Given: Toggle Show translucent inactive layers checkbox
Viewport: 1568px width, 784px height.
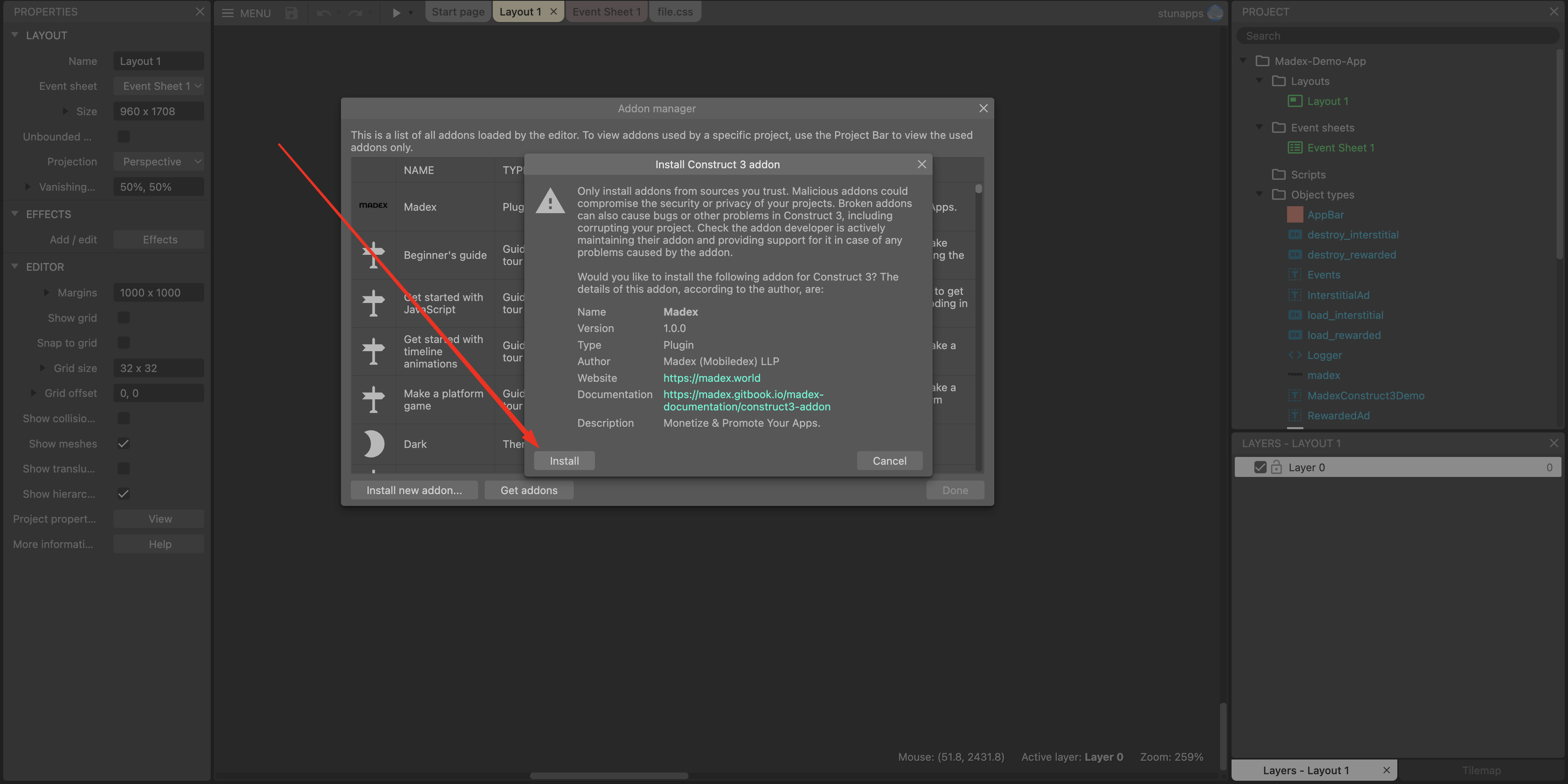Looking at the screenshot, I should click(124, 469).
